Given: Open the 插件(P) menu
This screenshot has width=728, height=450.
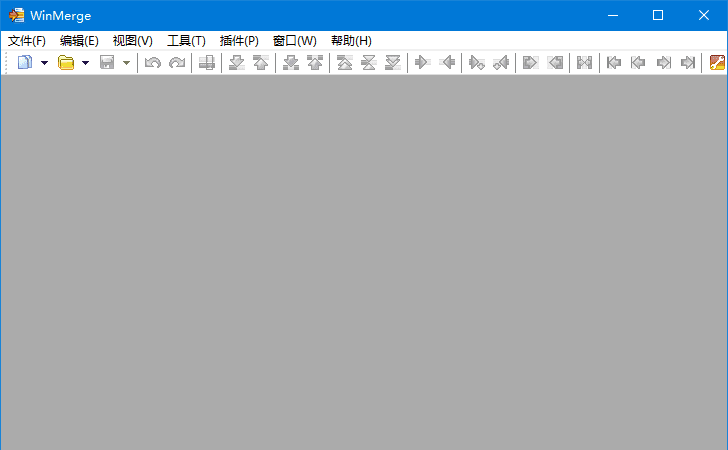Looking at the screenshot, I should [x=239, y=41].
